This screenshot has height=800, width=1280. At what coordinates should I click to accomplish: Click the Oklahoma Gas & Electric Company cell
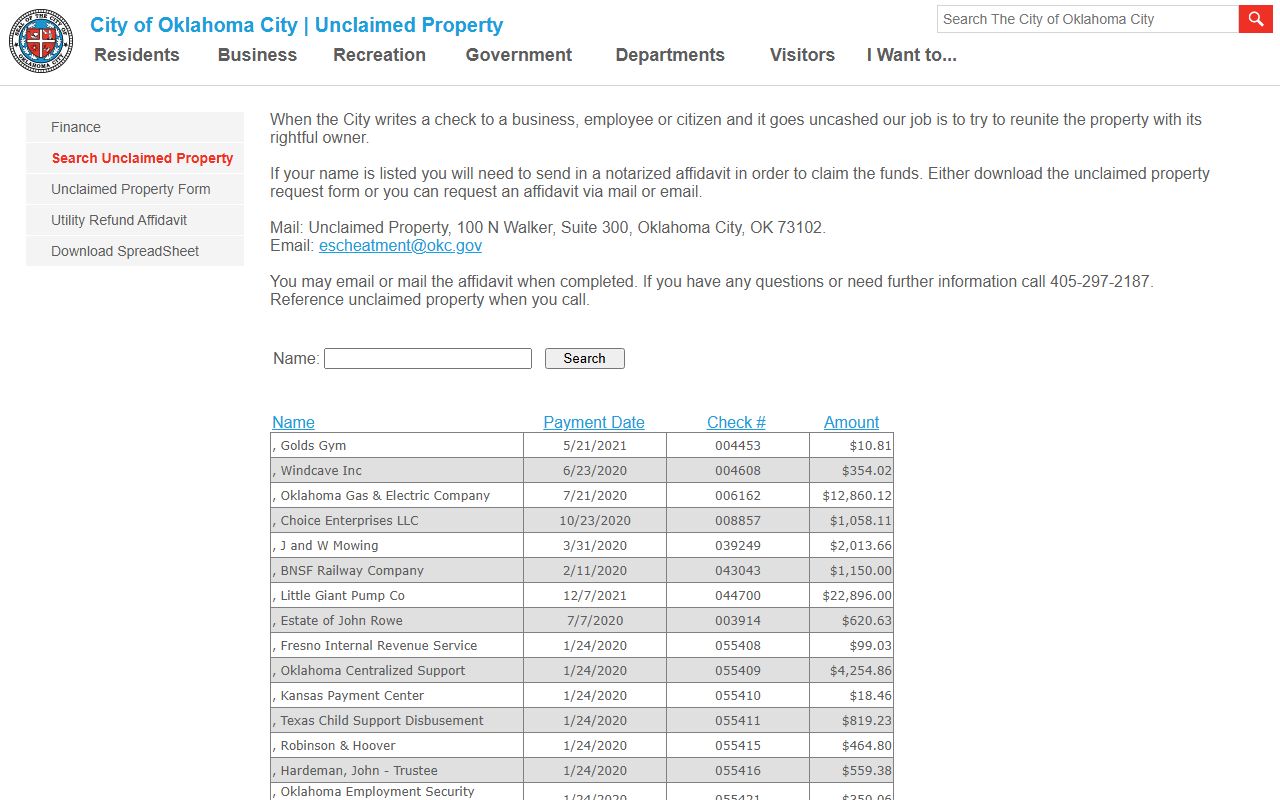pos(397,495)
